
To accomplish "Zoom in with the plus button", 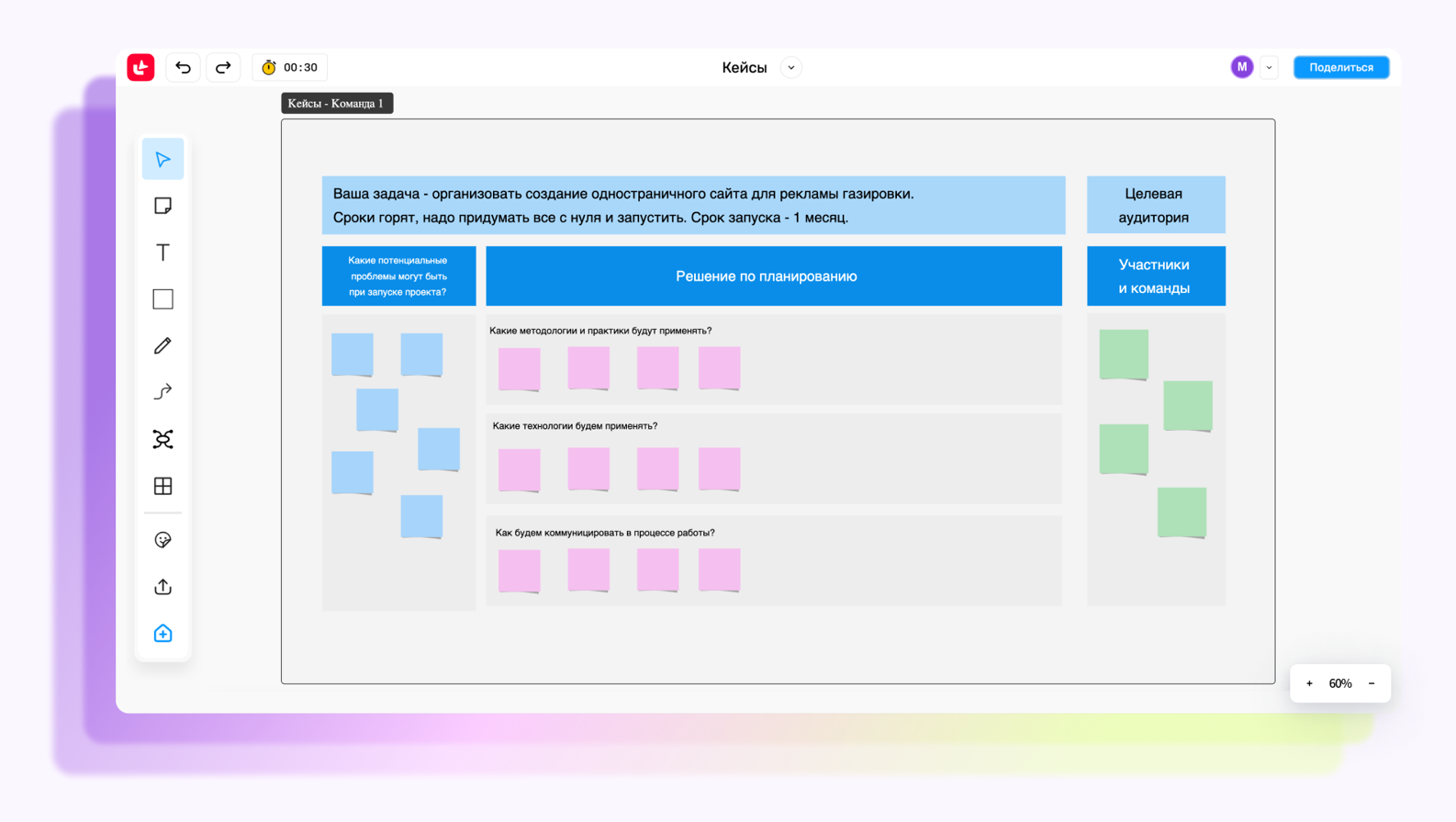I will tap(1309, 683).
